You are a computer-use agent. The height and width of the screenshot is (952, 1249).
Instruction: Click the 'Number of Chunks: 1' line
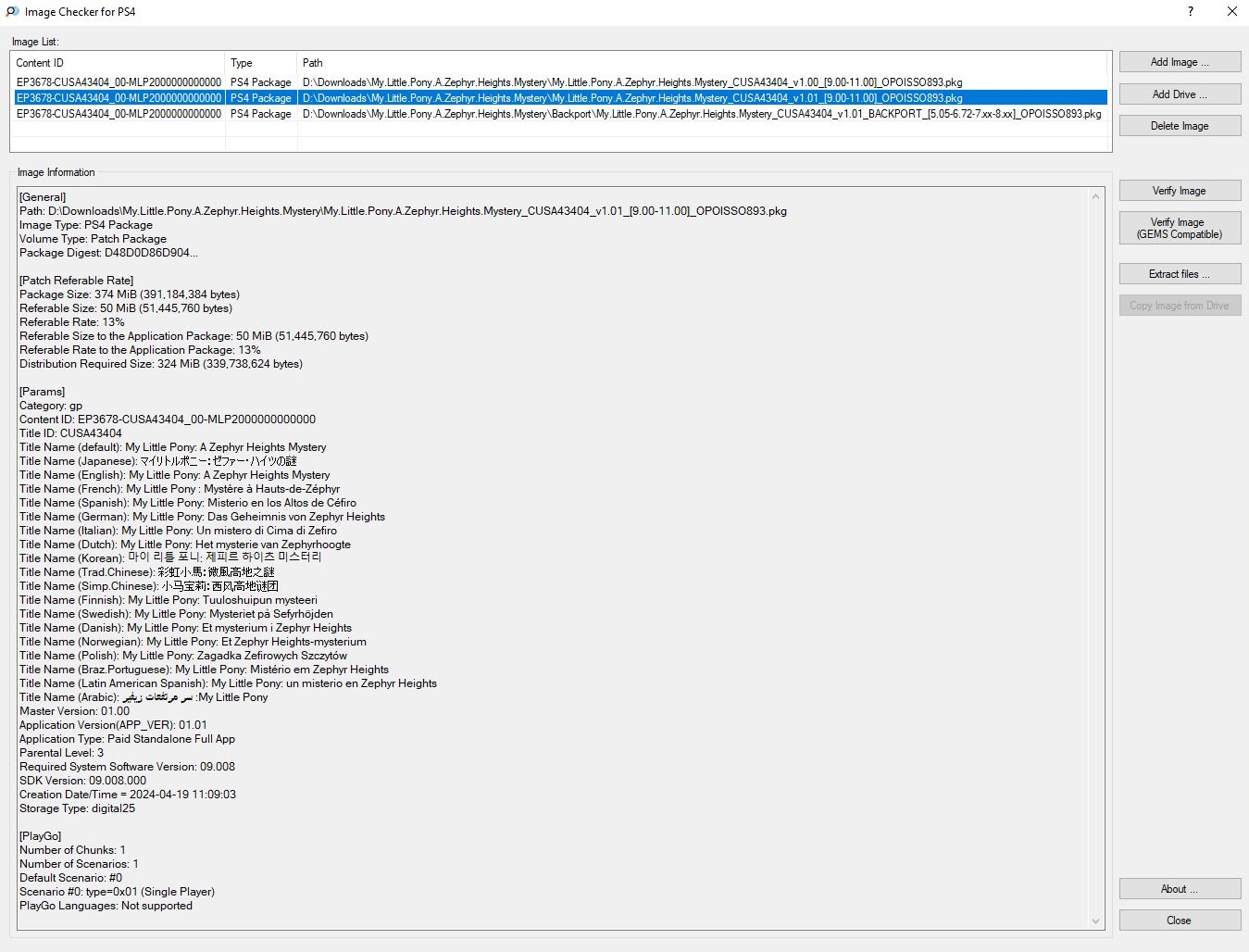tap(72, 850)
